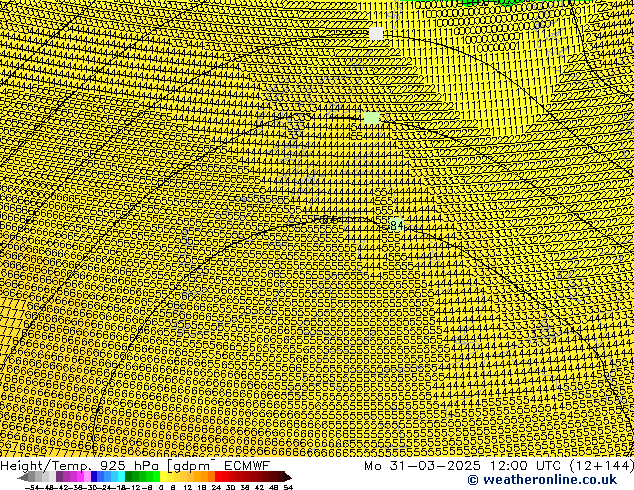The width and height of the screenshot is (634, 490).
Task: Click the '84' contour label on light green box
Action: (x=397, y=225)
